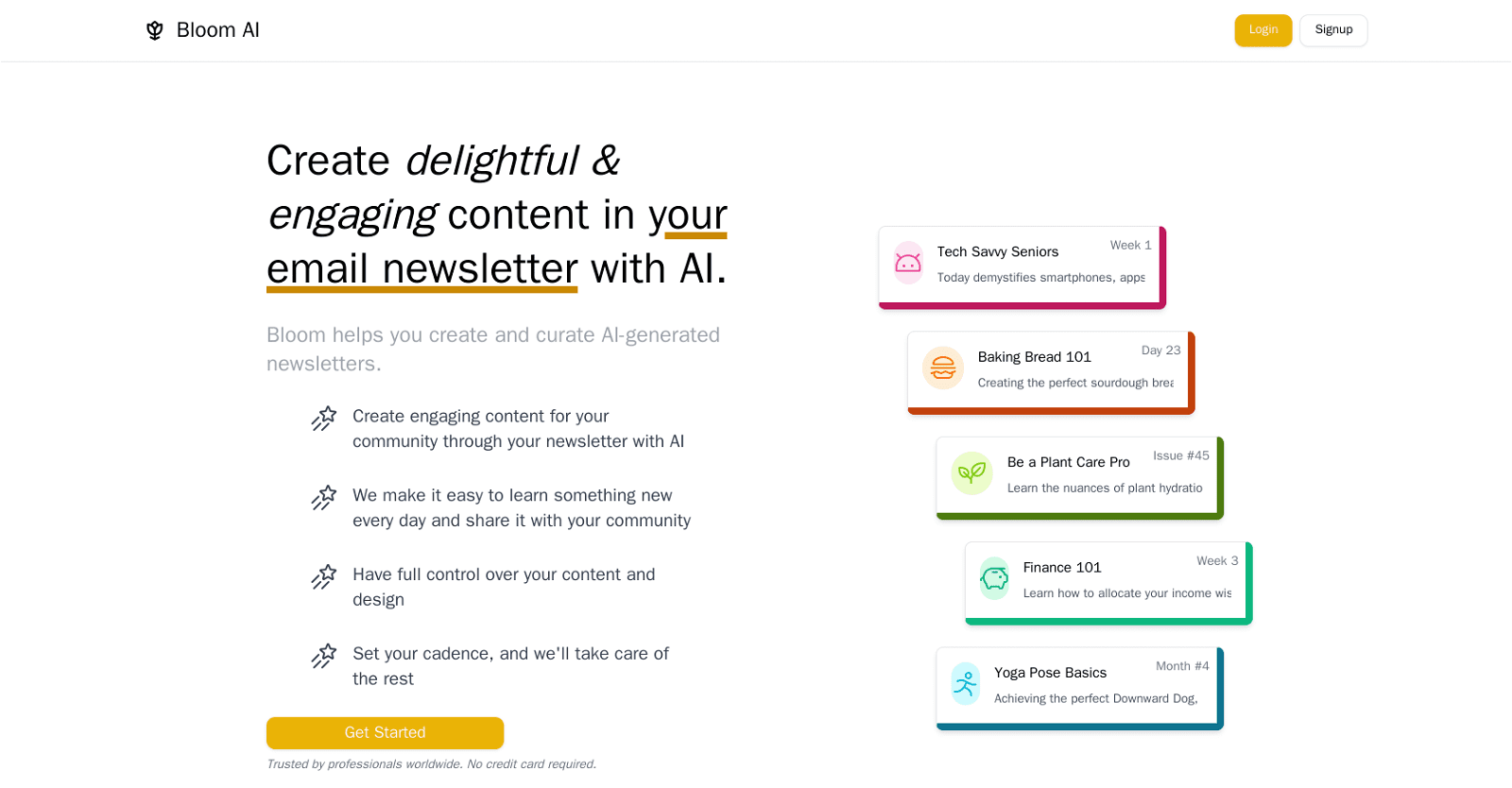
Task: Click the sparkle wand icon next to cadence feature
Action: click(x=324, y=655)
